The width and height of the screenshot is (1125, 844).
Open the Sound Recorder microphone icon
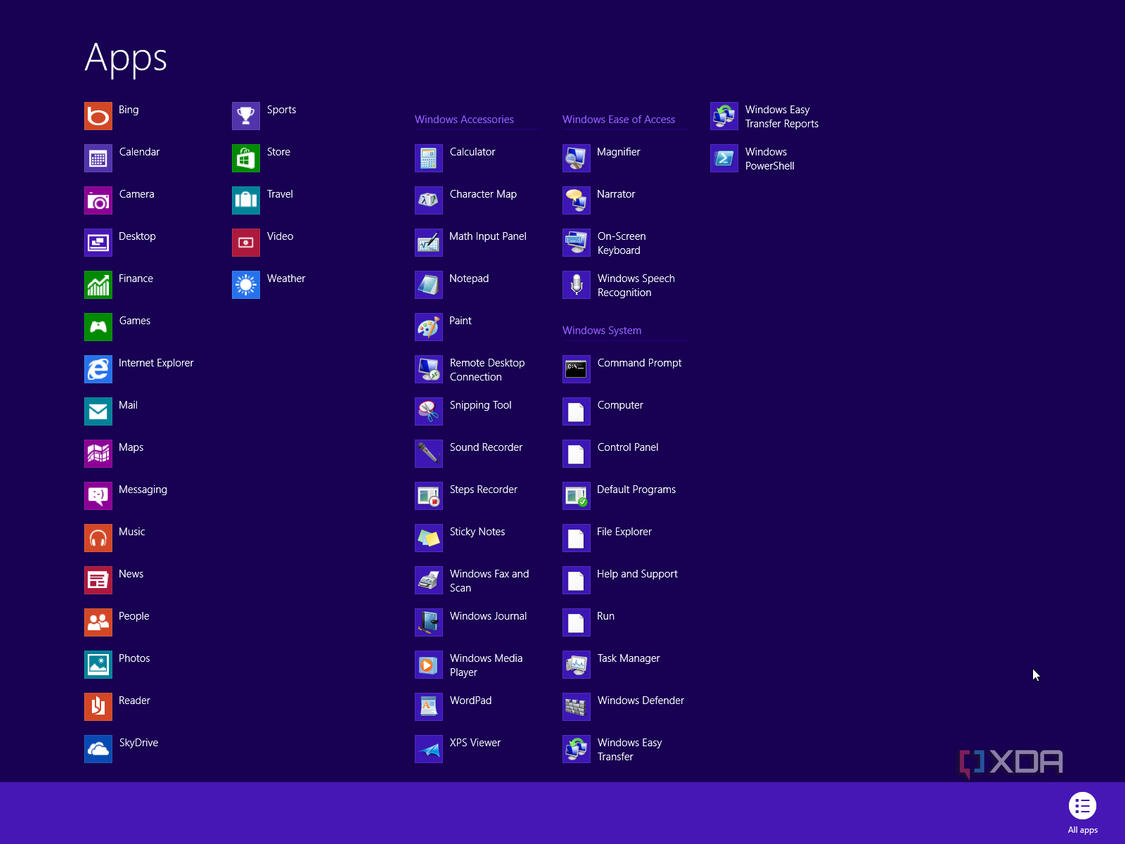[x=428, y=454]
